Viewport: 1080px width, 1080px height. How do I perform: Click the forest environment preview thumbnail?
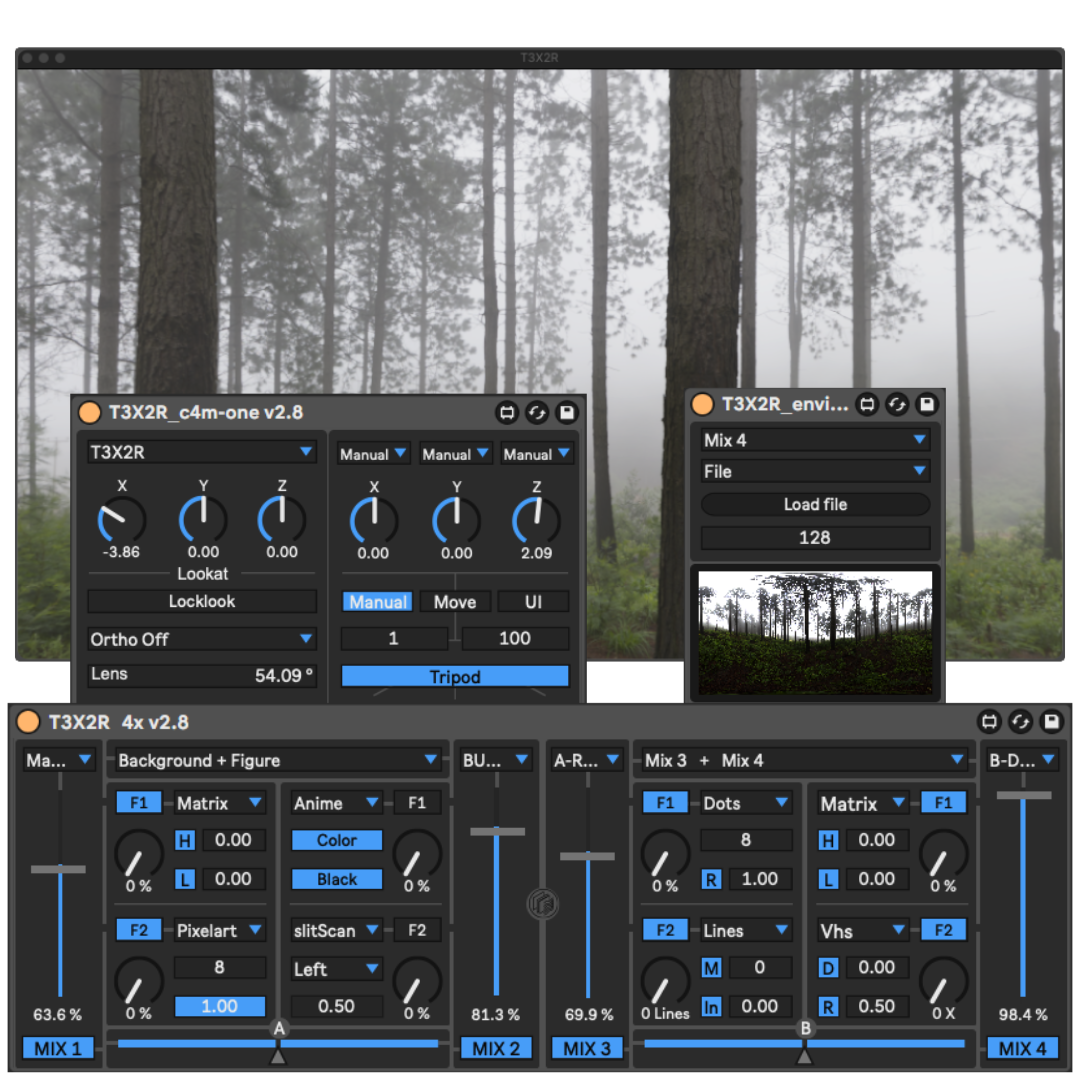point(815,633)
